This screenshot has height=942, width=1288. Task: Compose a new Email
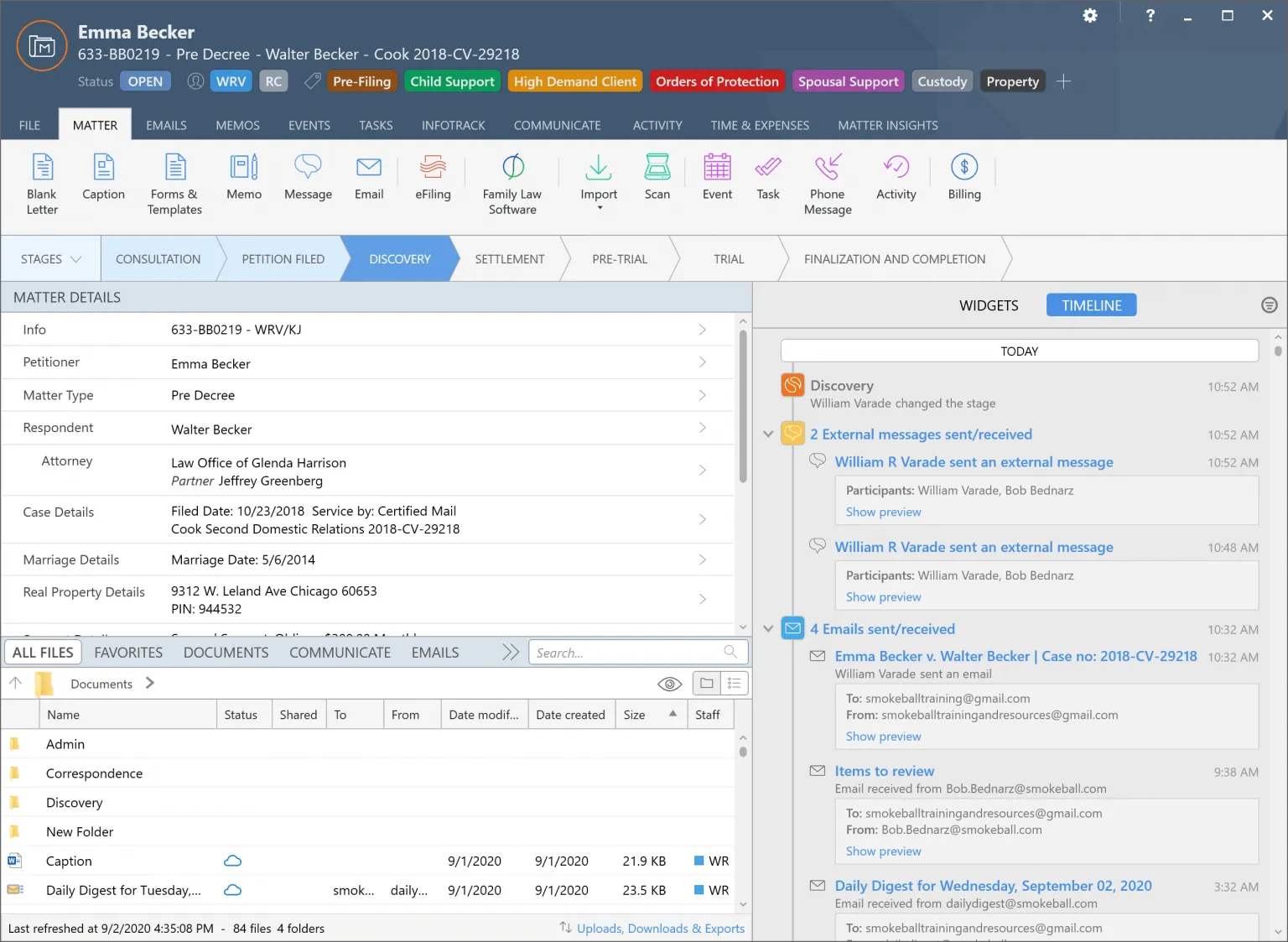pyautogui.click(x=369, y=177)
